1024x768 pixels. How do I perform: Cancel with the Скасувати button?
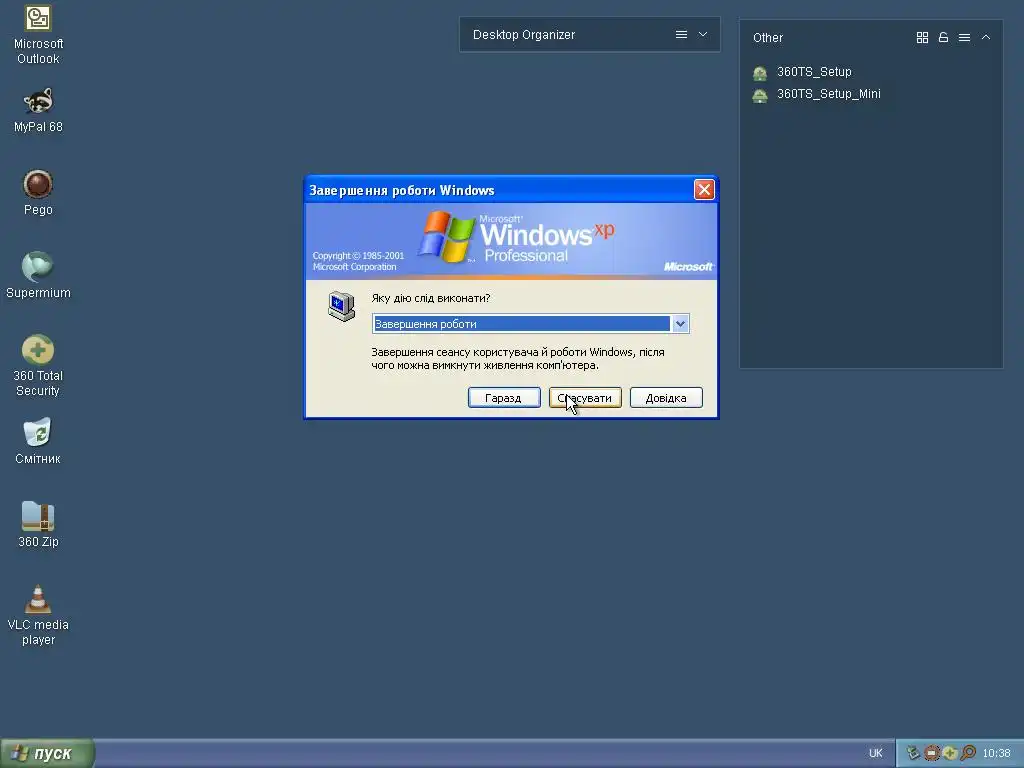tap(585, 398)
